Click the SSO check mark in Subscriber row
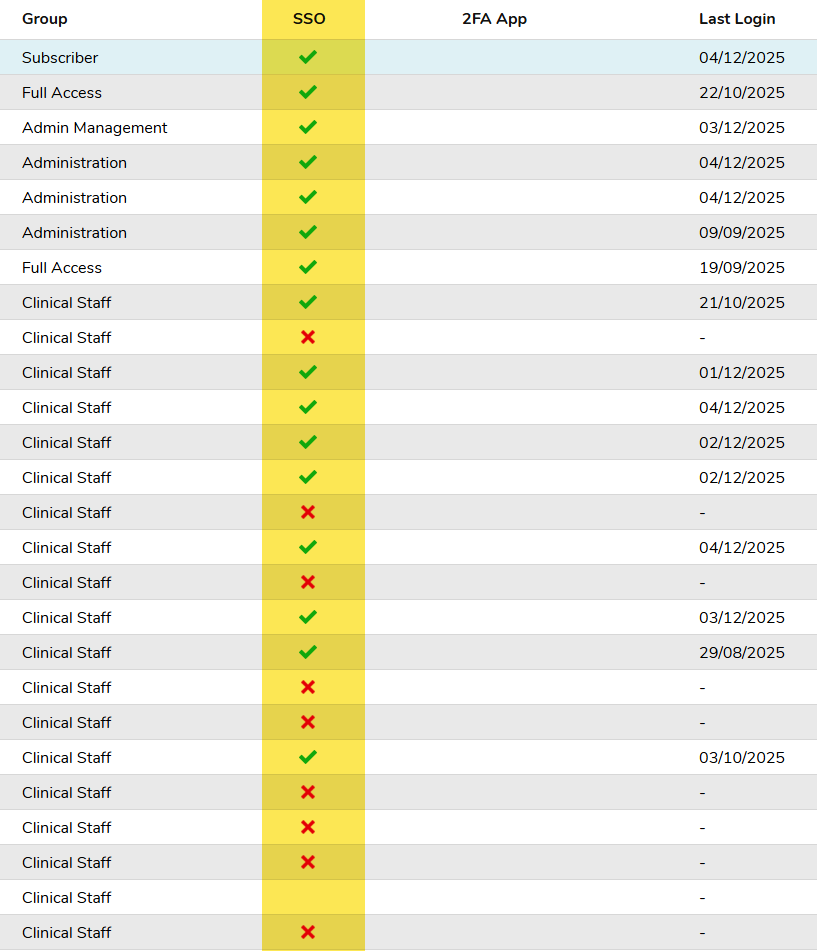The height and width of the screenshot is (951, 817). [308, 57]
